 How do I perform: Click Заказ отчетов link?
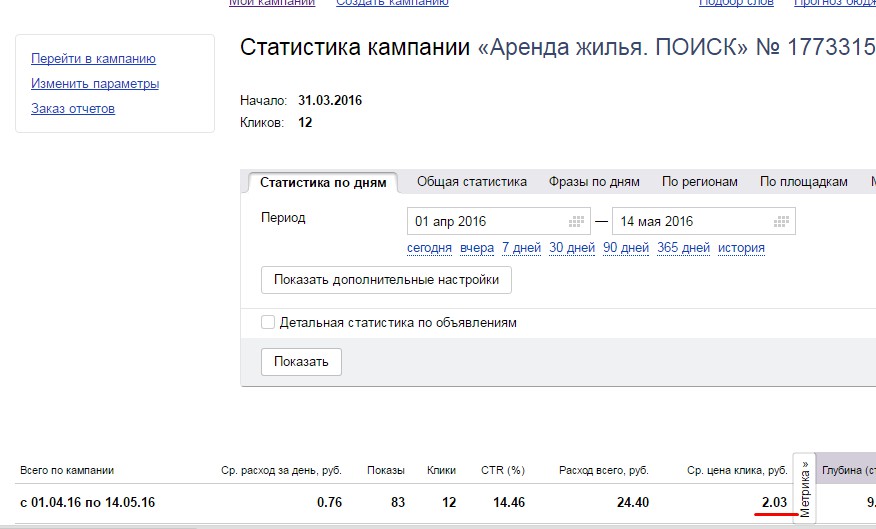pos(73,108)
